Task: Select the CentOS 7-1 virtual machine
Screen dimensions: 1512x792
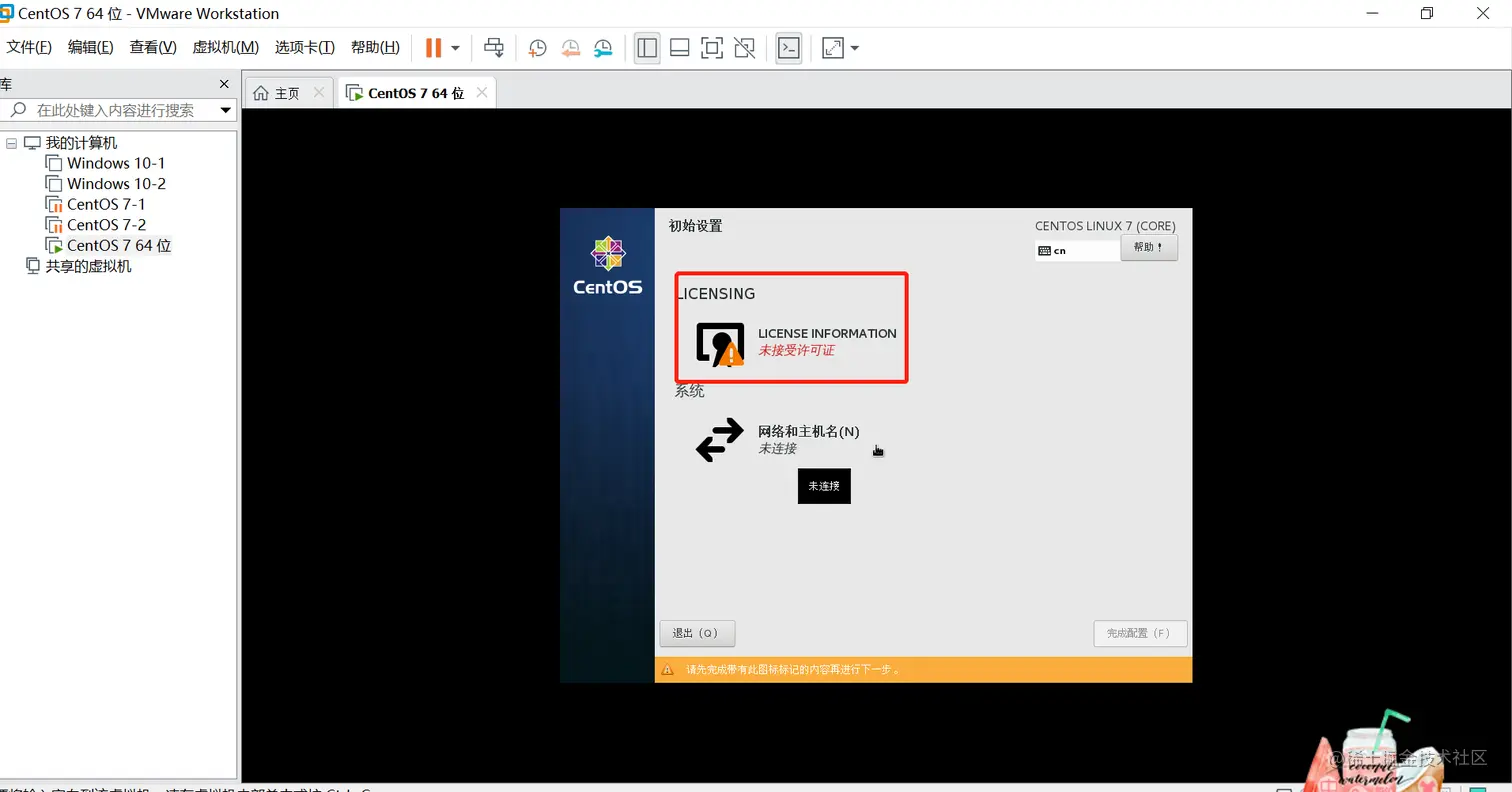Action: 106,204
